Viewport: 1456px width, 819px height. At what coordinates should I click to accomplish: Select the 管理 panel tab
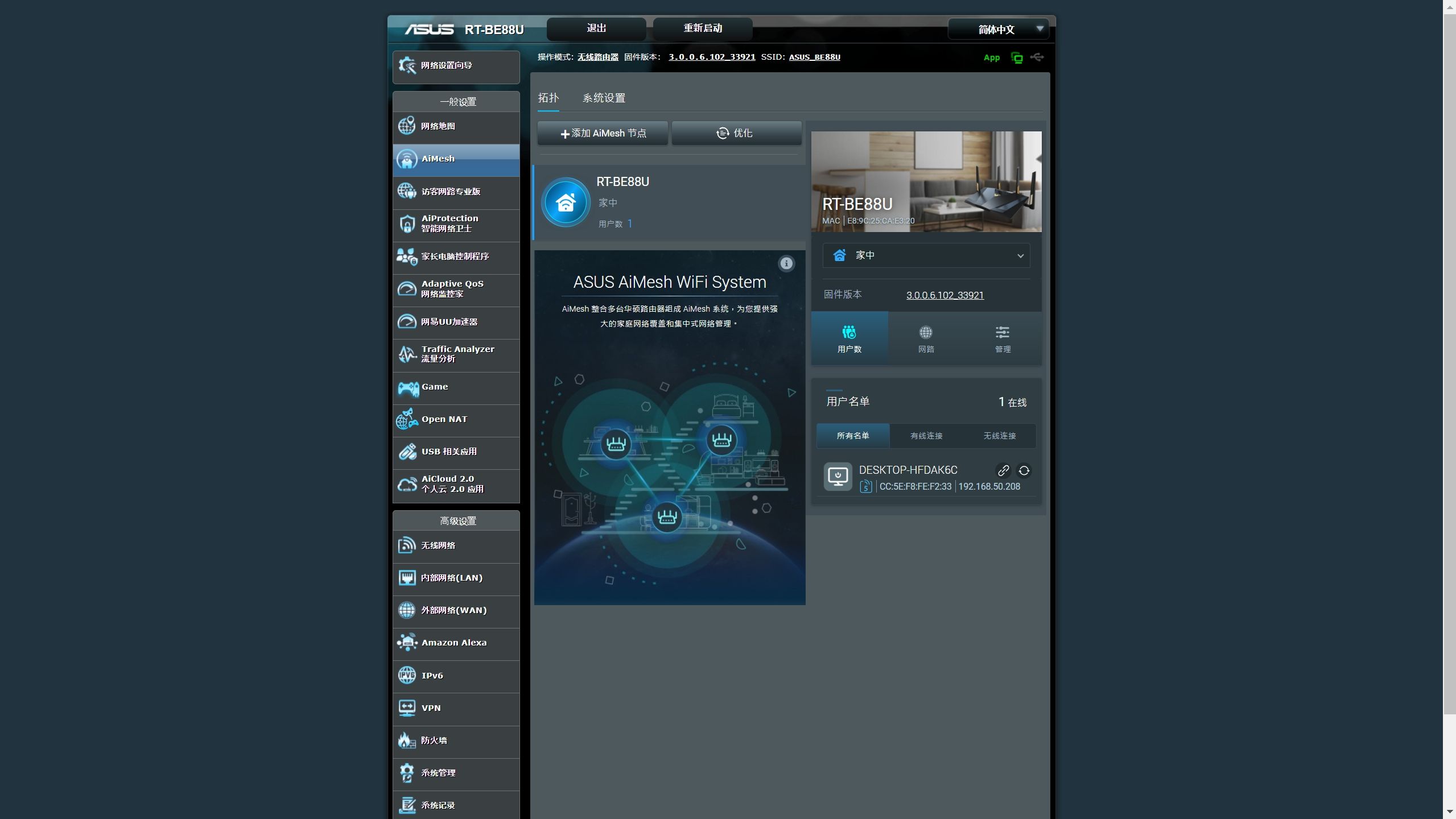1003,338
